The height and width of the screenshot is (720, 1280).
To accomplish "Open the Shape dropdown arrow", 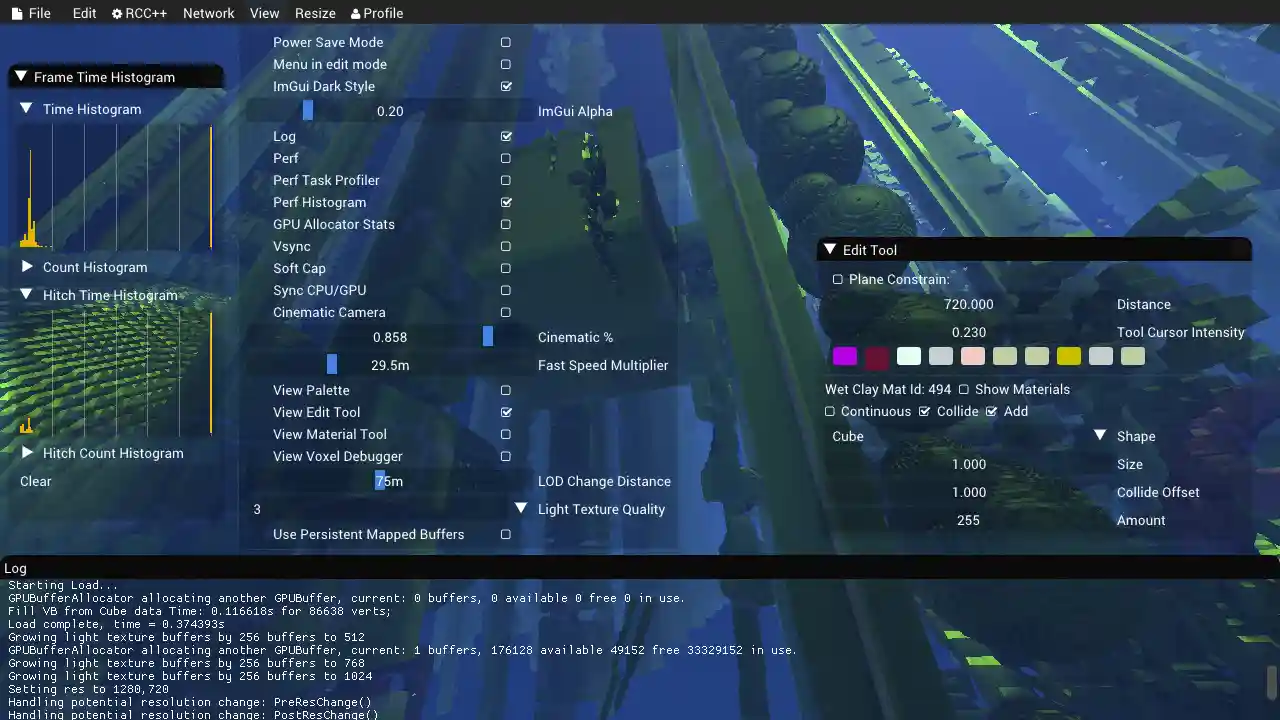I will pos(1099,436).
